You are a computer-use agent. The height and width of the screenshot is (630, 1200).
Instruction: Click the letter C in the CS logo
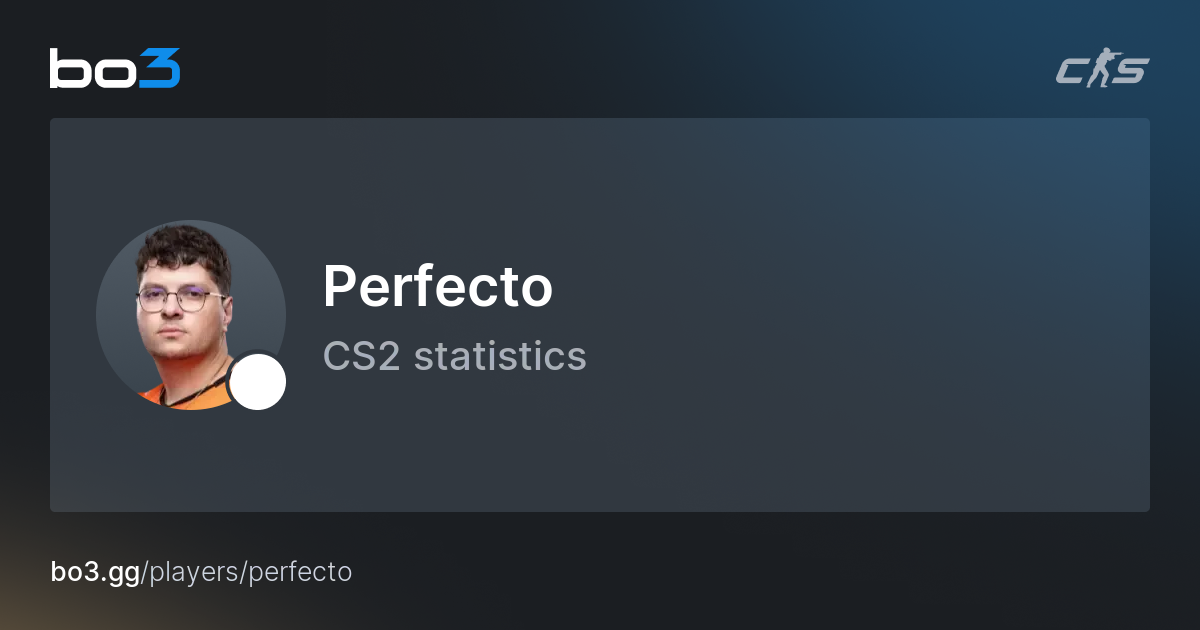(x=1073, y=71)
